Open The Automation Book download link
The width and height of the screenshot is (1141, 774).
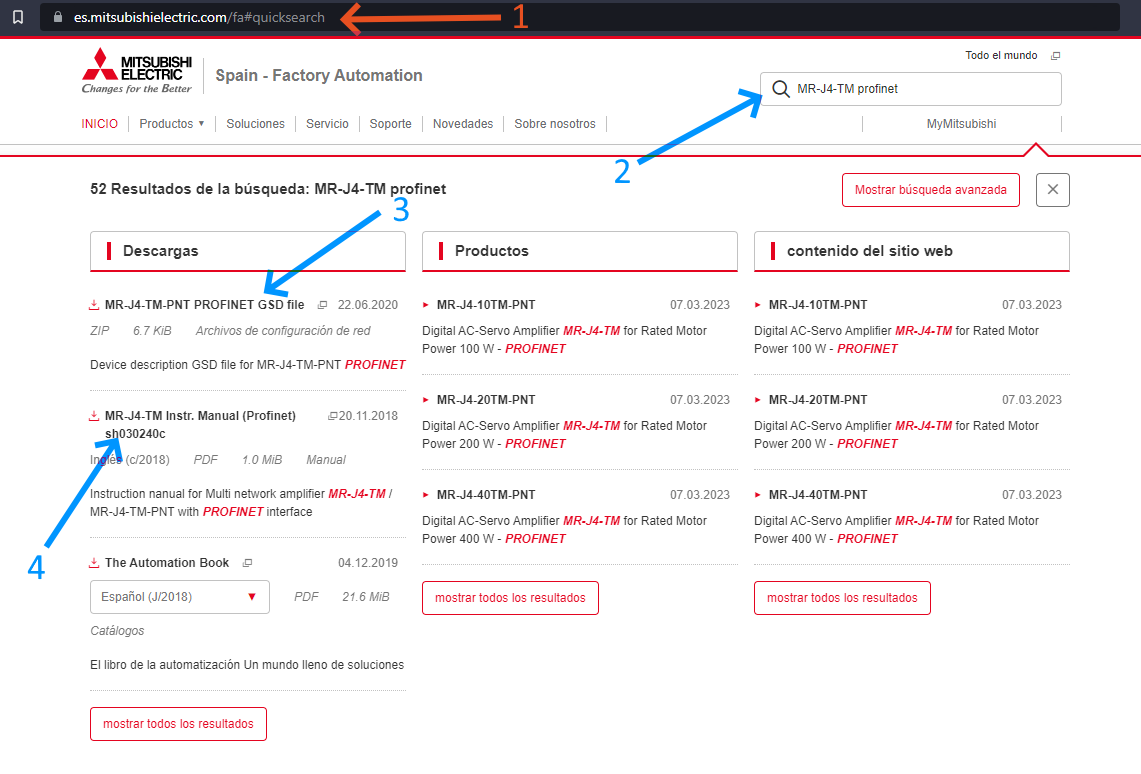[167, 563]
